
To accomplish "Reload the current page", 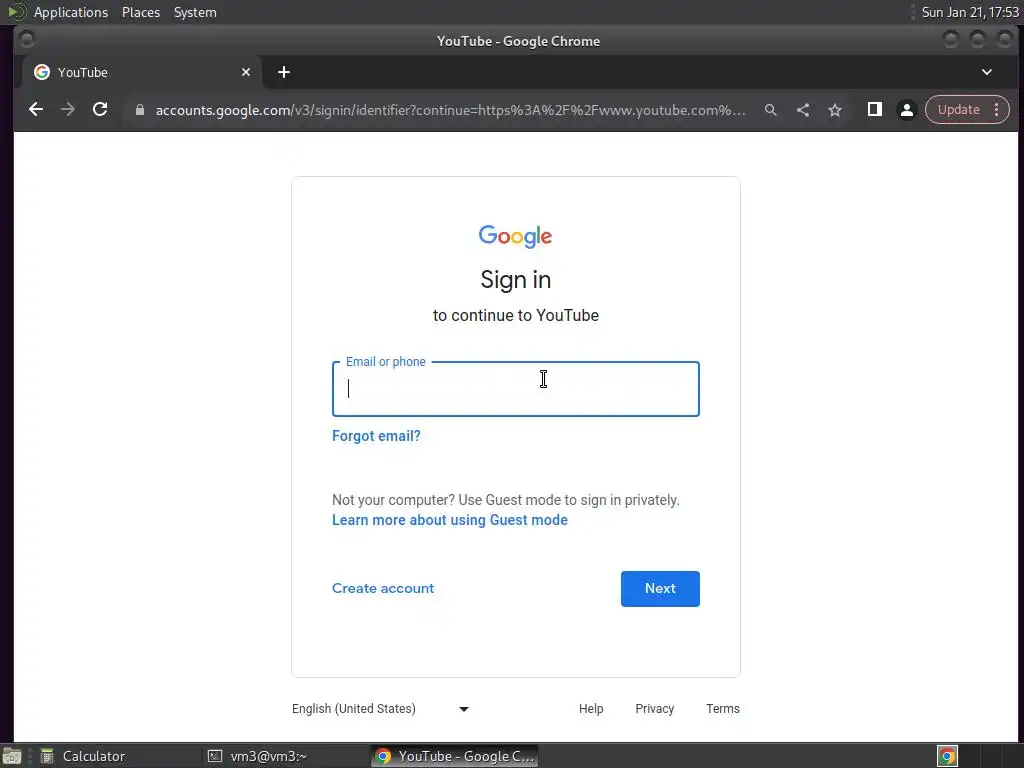I will click(x=100, y=110).
